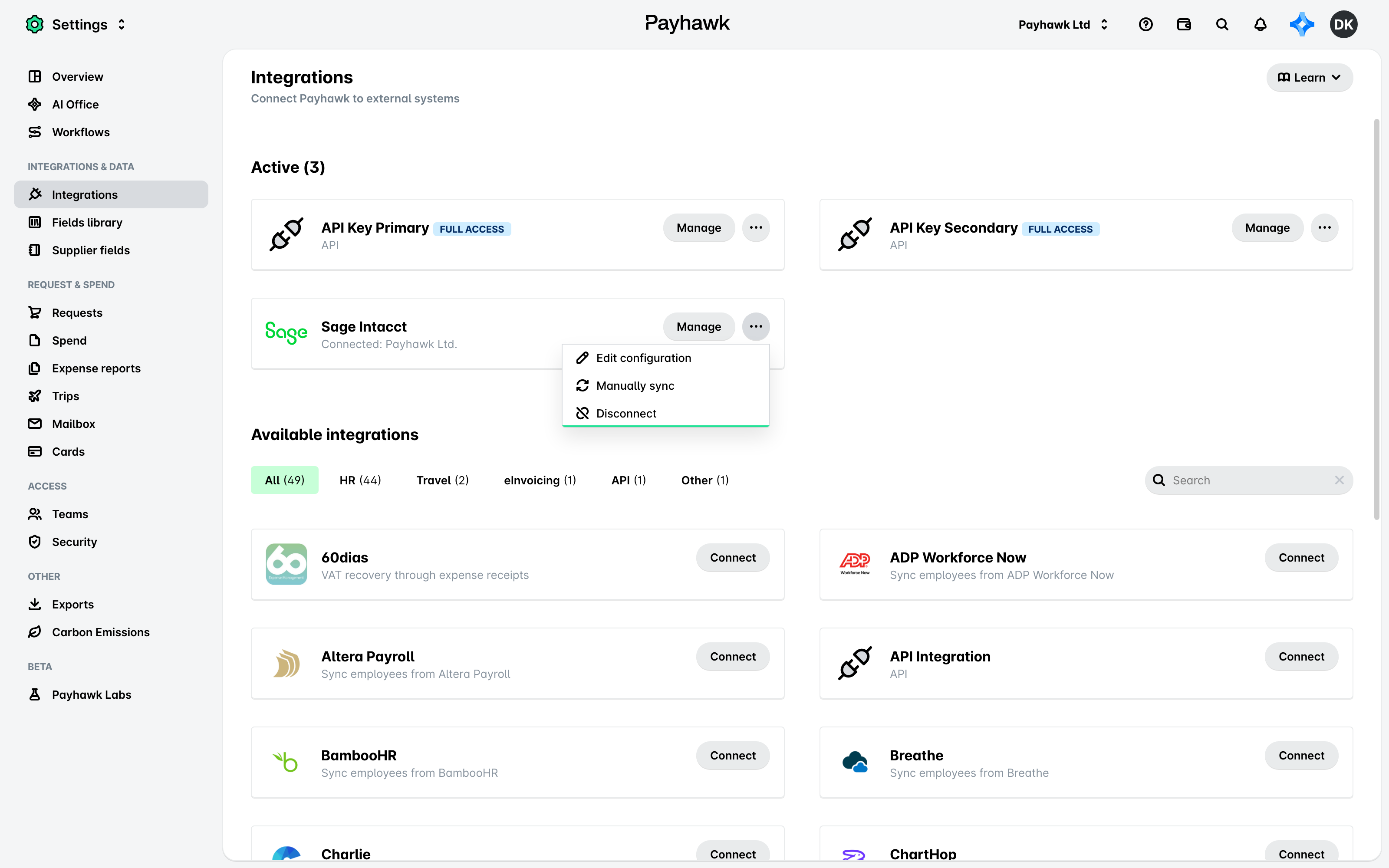Screen dimensions: 1389x868
Task: Click the page vertical scrollbar
Action: (1376, 319)
